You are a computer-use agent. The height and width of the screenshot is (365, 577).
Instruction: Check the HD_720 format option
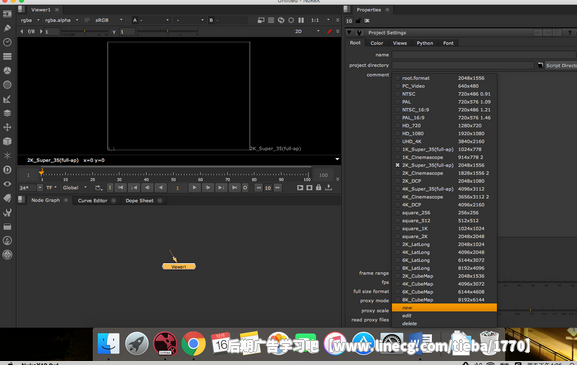click(398, 125)
